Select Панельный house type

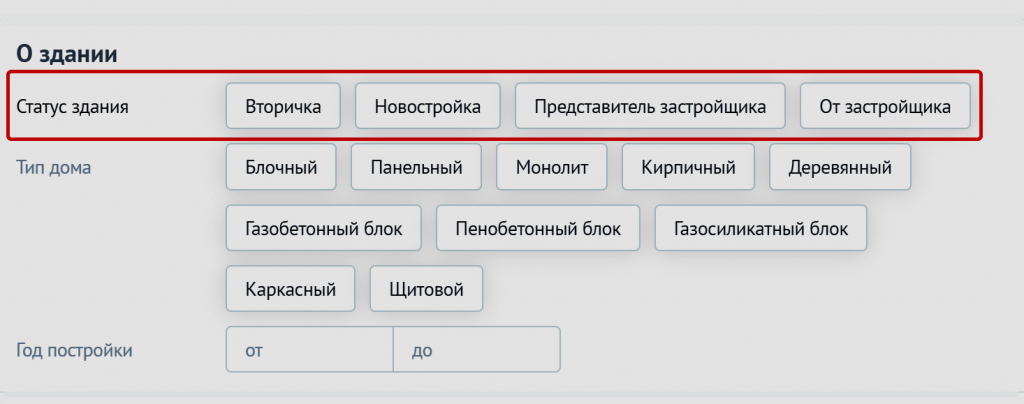pos(416,167)
